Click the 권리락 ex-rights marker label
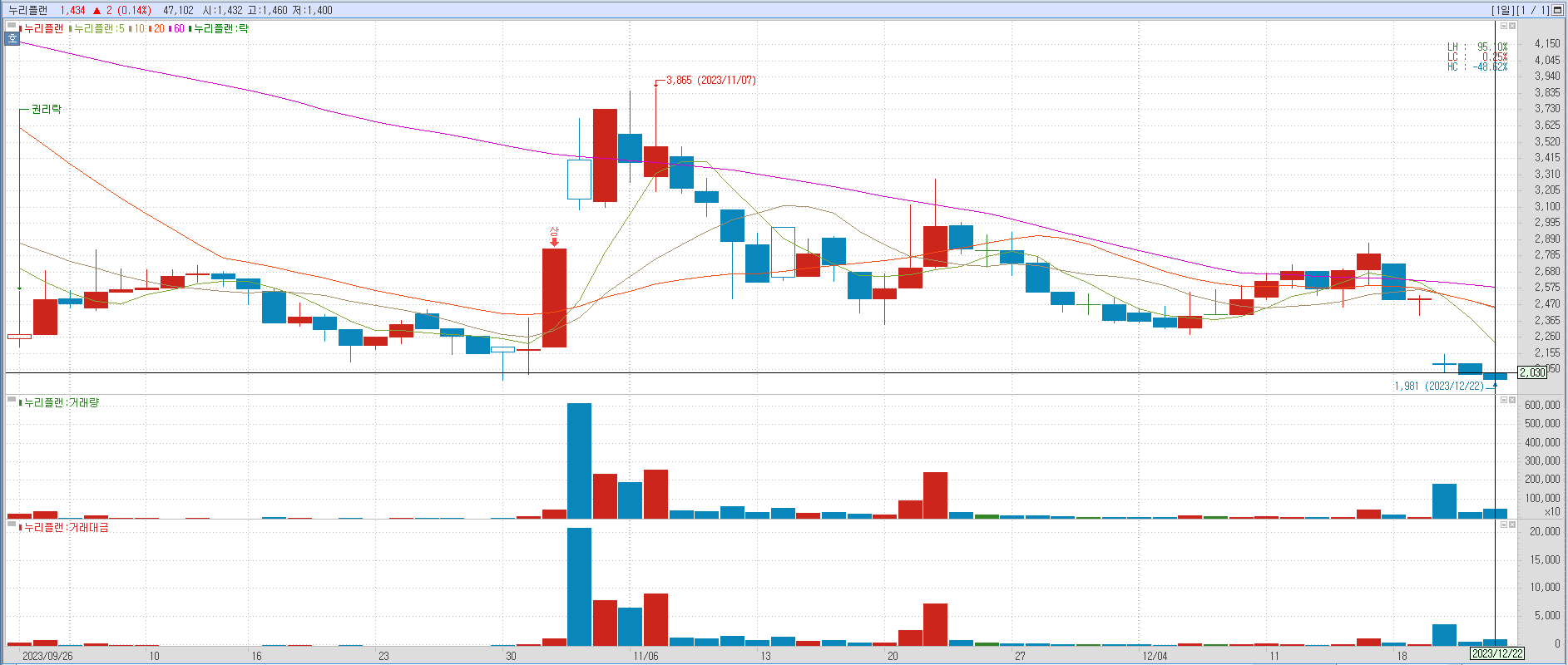Viewport: 1568px width, 665px height. pyautogui.click(x=46, y=109)
